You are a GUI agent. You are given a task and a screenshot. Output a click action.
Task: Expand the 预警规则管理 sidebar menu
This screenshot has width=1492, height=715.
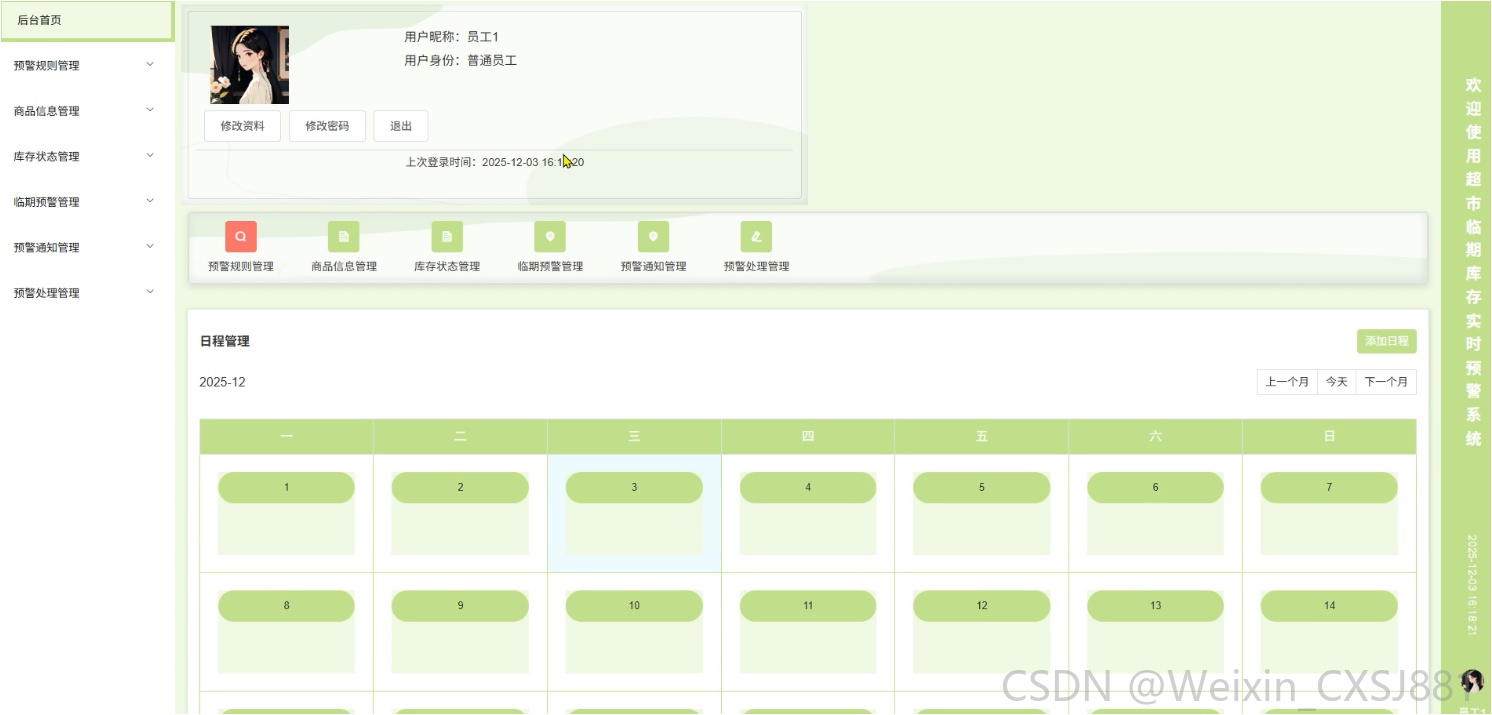(87, 66)
